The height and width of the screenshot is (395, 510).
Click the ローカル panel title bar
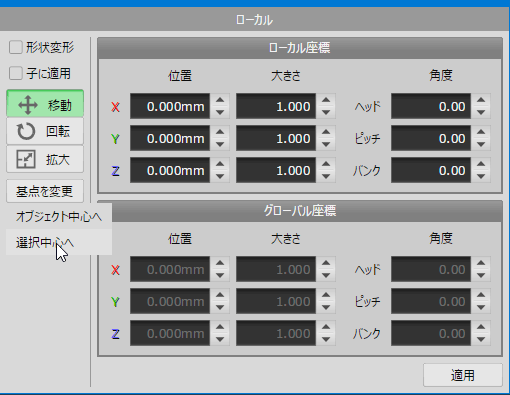point(255,20)
